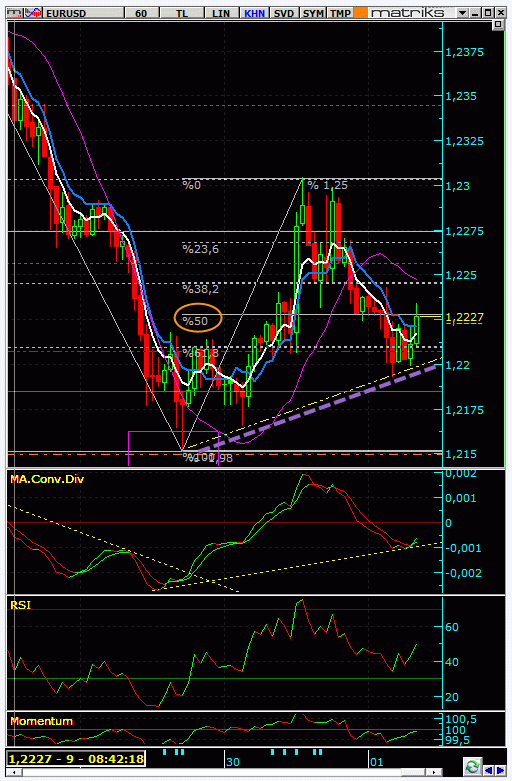The width and height of the screenshot is (512, 781).
Task: Open the dropdown arrow beside the matriks logo
Action: (x=463, y=13)
